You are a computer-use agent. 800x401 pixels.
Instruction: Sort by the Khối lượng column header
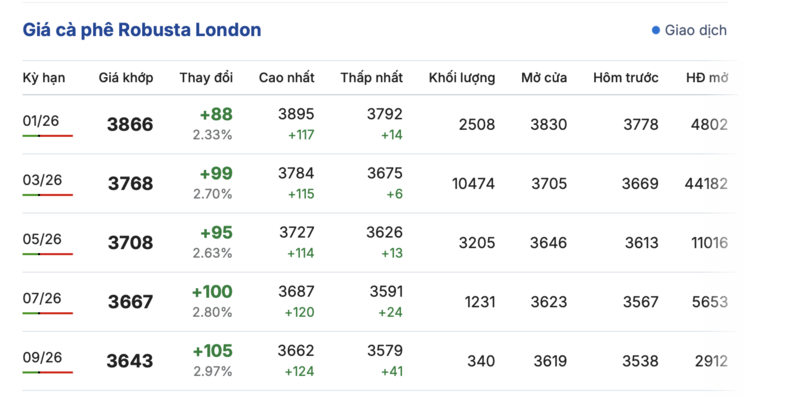462,78
